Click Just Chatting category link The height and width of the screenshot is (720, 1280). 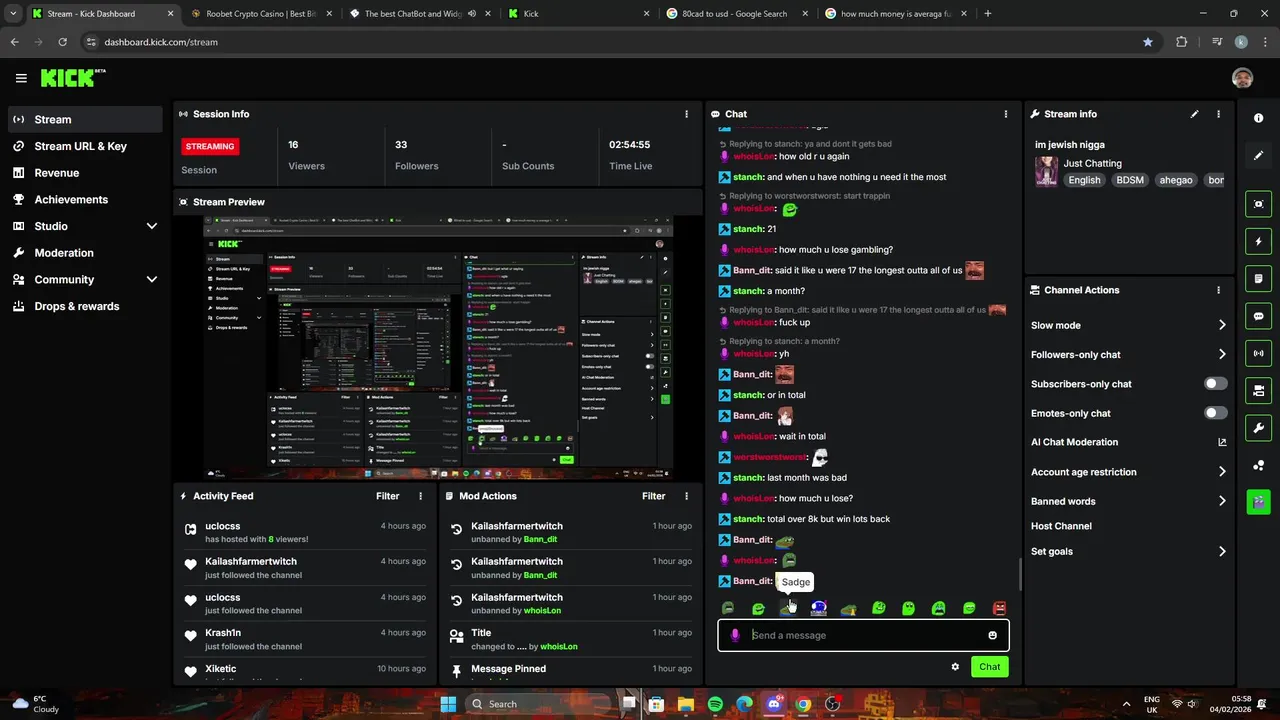1092,163
